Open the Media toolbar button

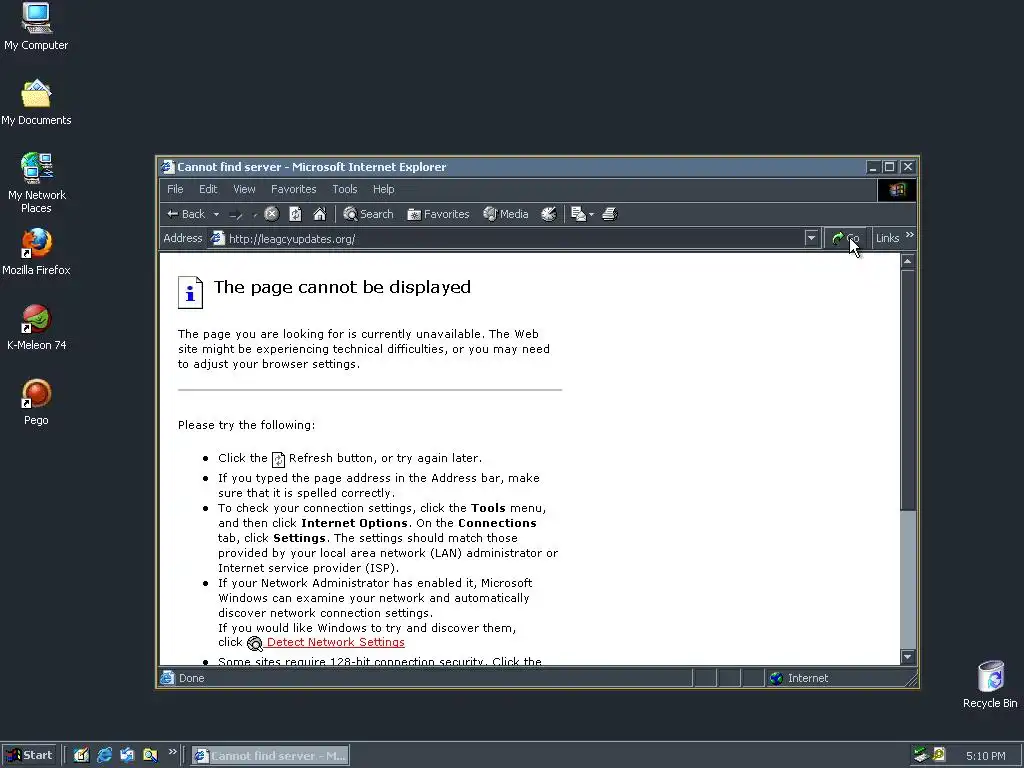(506, 214)
